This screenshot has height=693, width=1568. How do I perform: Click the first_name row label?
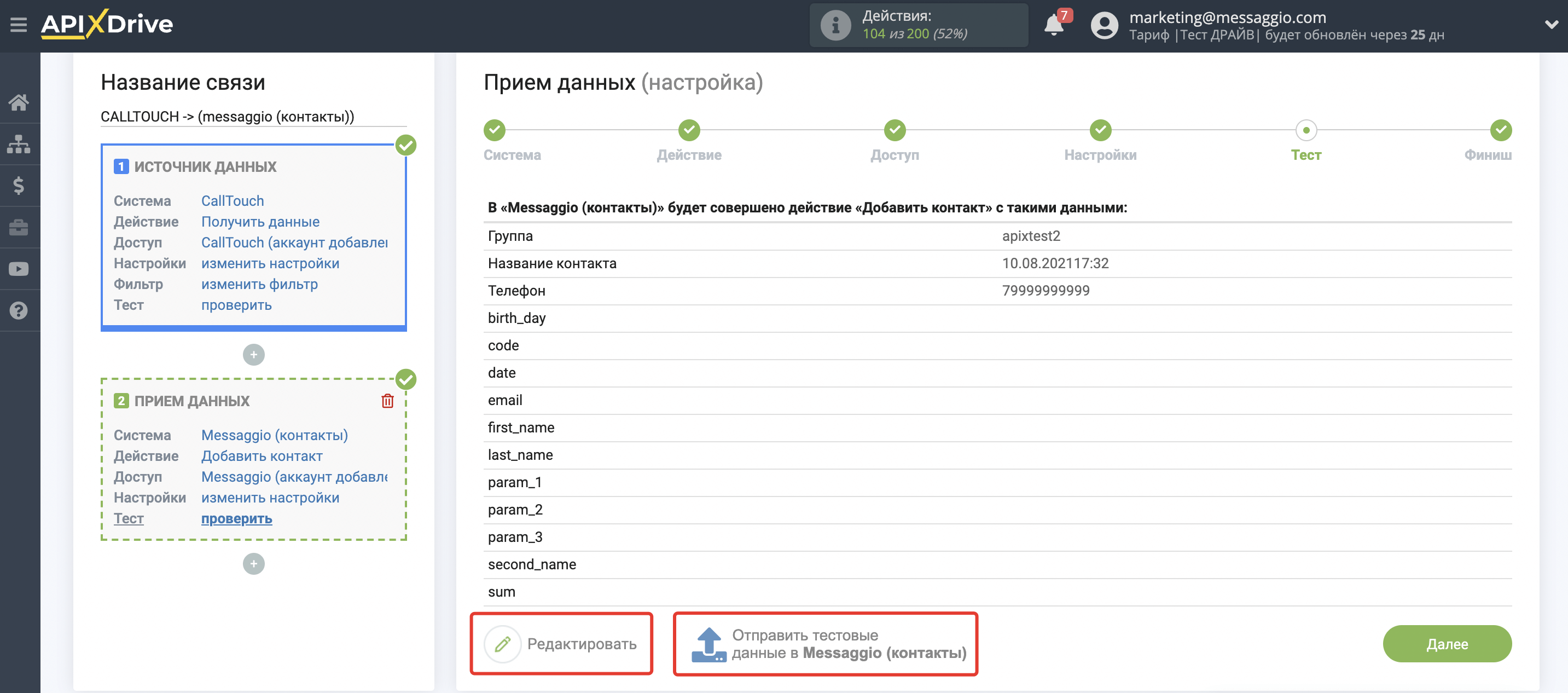pos(521,428)
